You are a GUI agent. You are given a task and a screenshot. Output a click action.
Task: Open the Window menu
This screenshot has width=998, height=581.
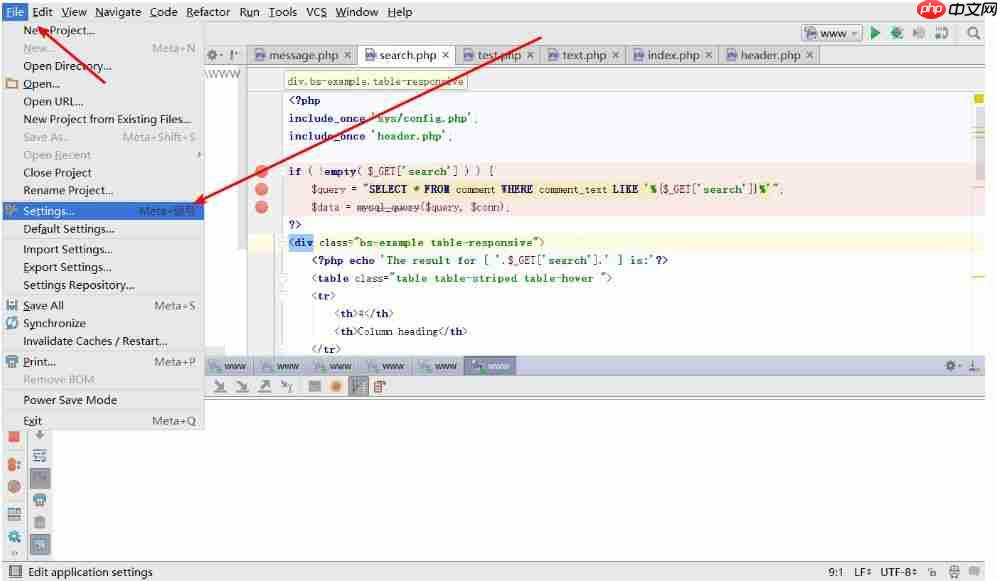(356, 12)
